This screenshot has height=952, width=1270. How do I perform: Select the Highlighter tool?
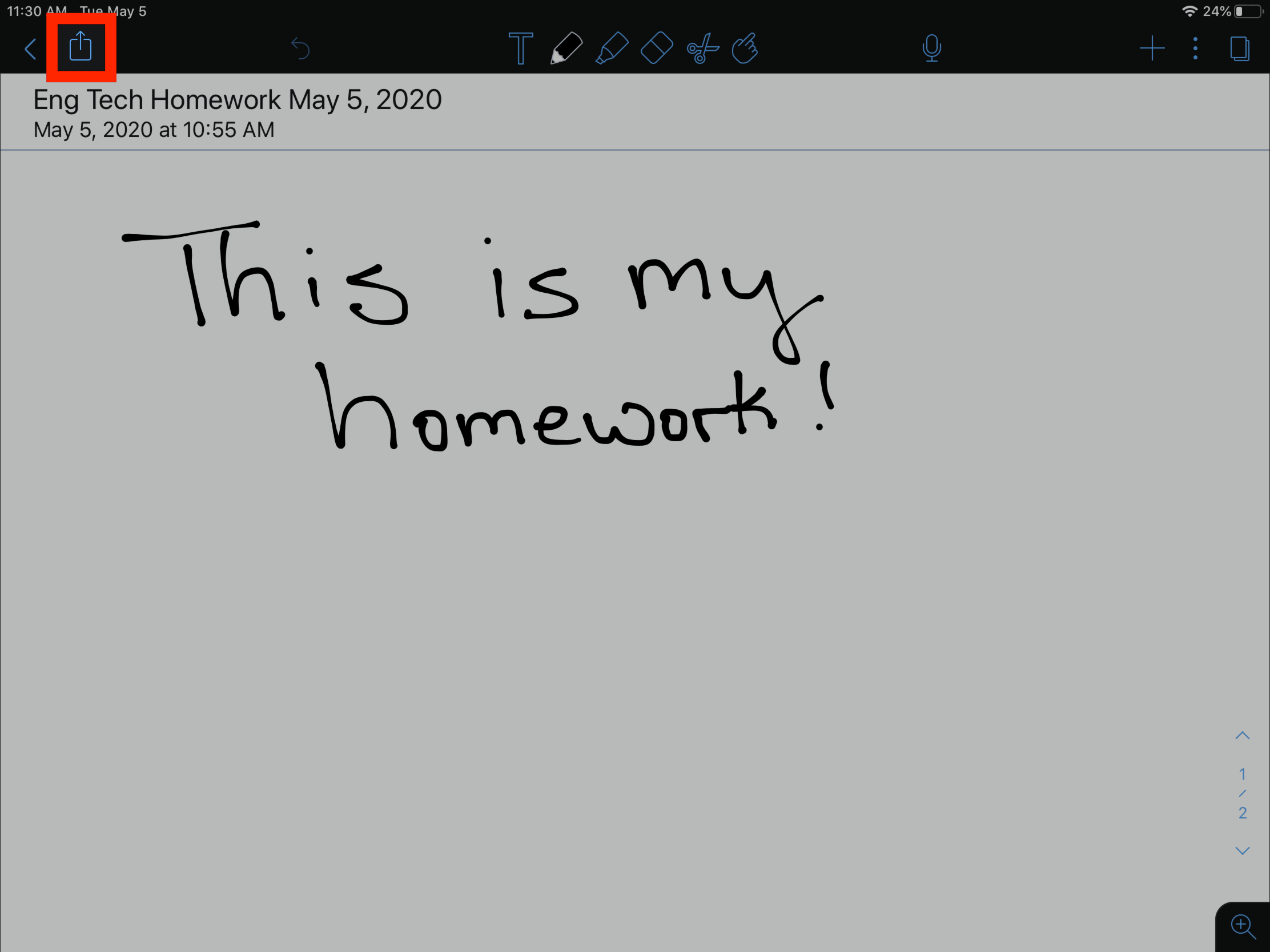tap(612, 48)
